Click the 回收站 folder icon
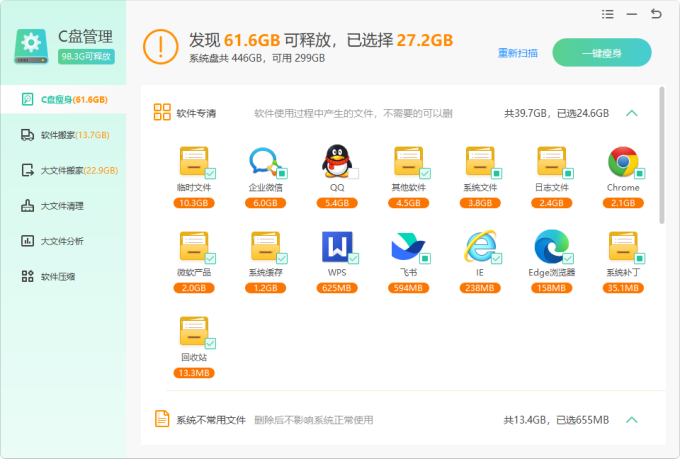The height and width of the screenshot is (459, 680). pos(193,331)
